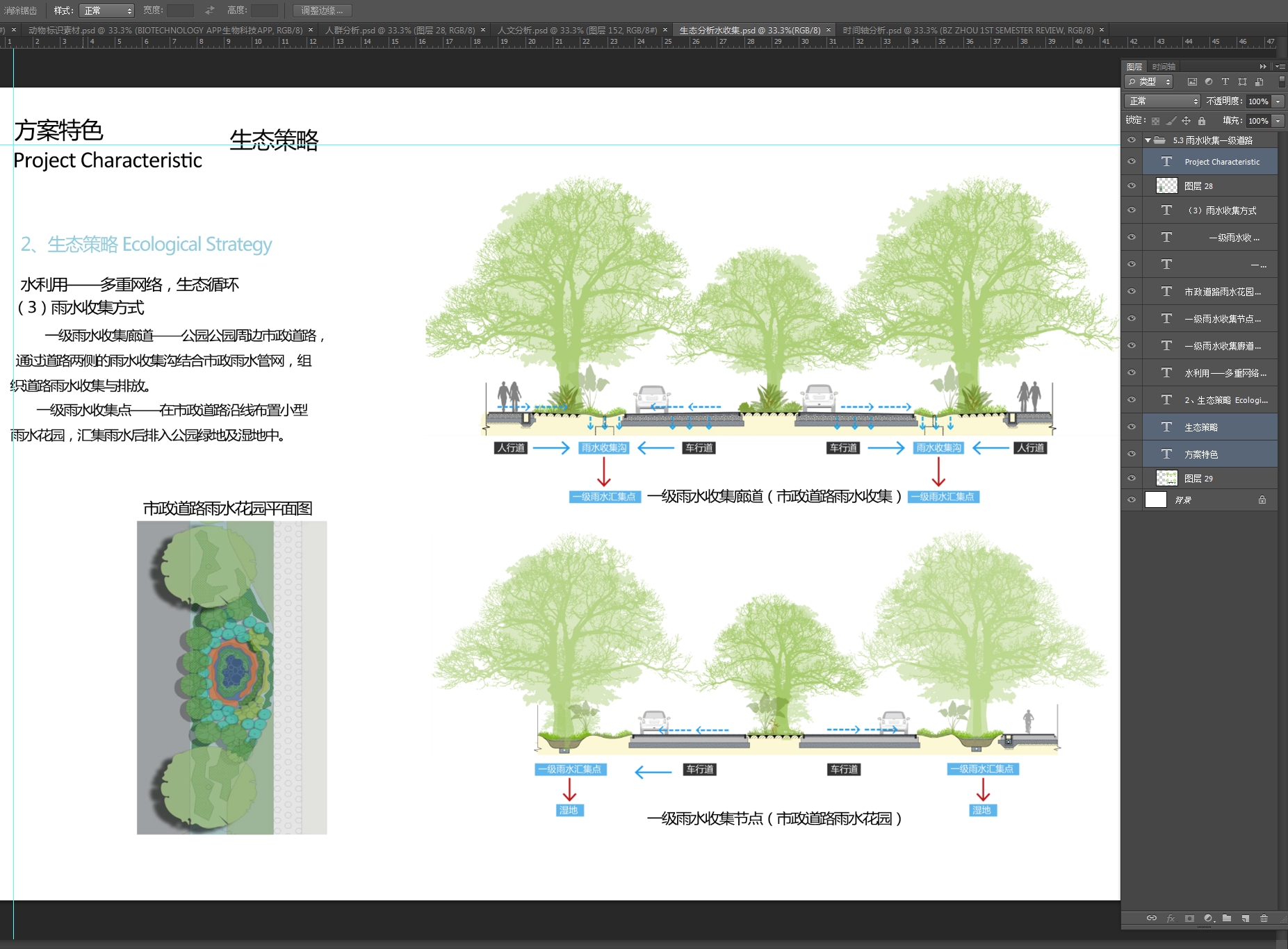Lock position move icon
This screenshot has height=949, width=1288.
[x=1187, y=121]
